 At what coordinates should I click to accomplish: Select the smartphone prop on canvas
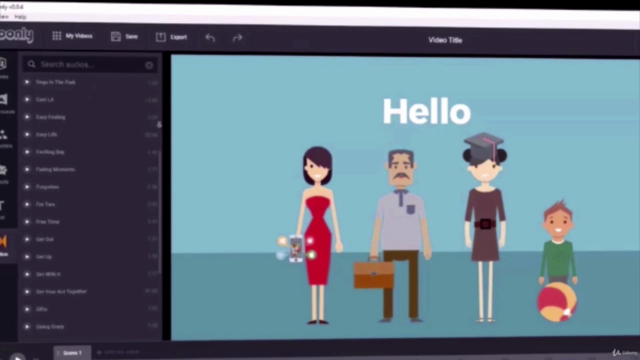coord(296,249)
